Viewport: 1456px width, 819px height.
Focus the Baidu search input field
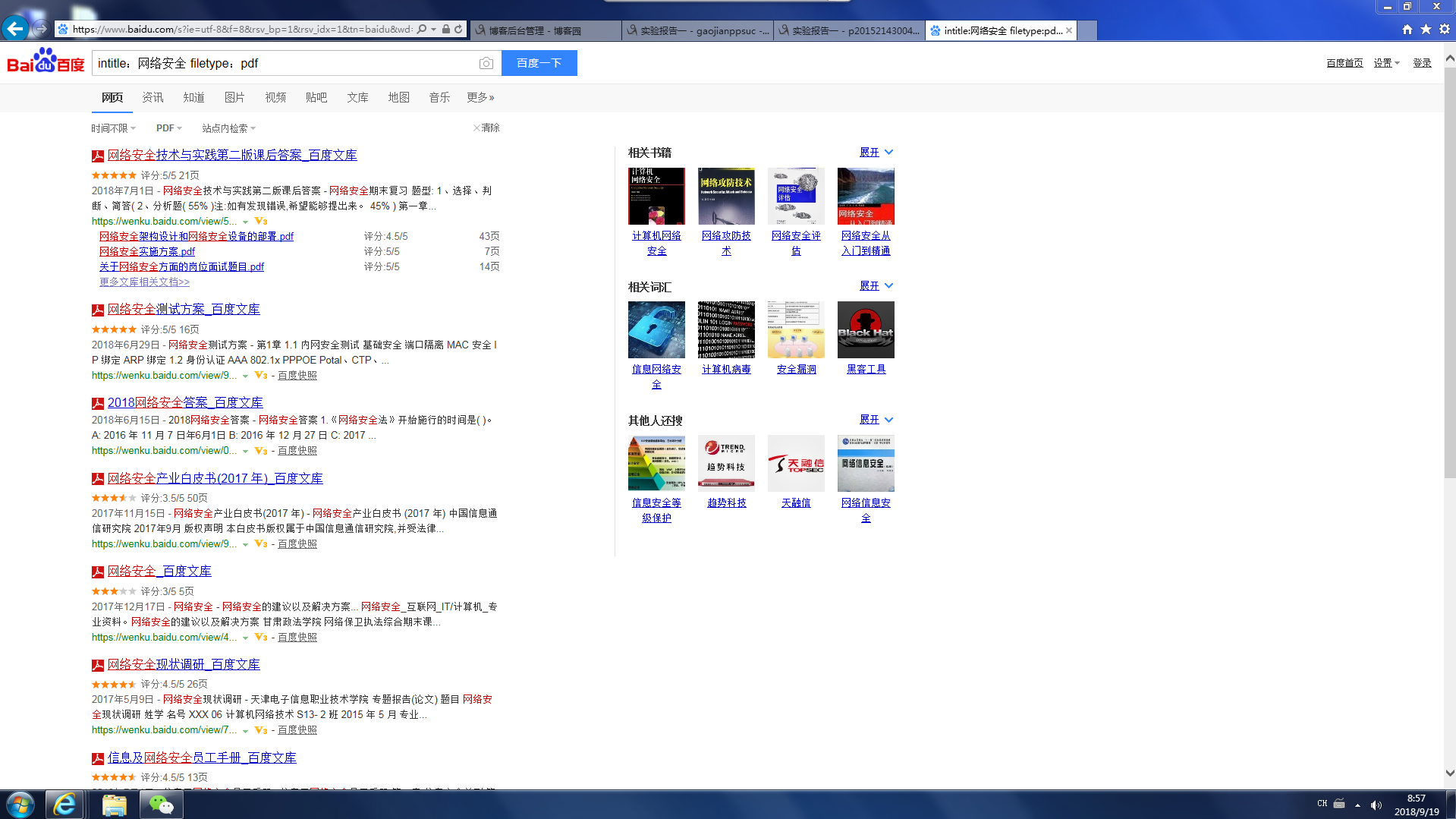tap(285, 63)
